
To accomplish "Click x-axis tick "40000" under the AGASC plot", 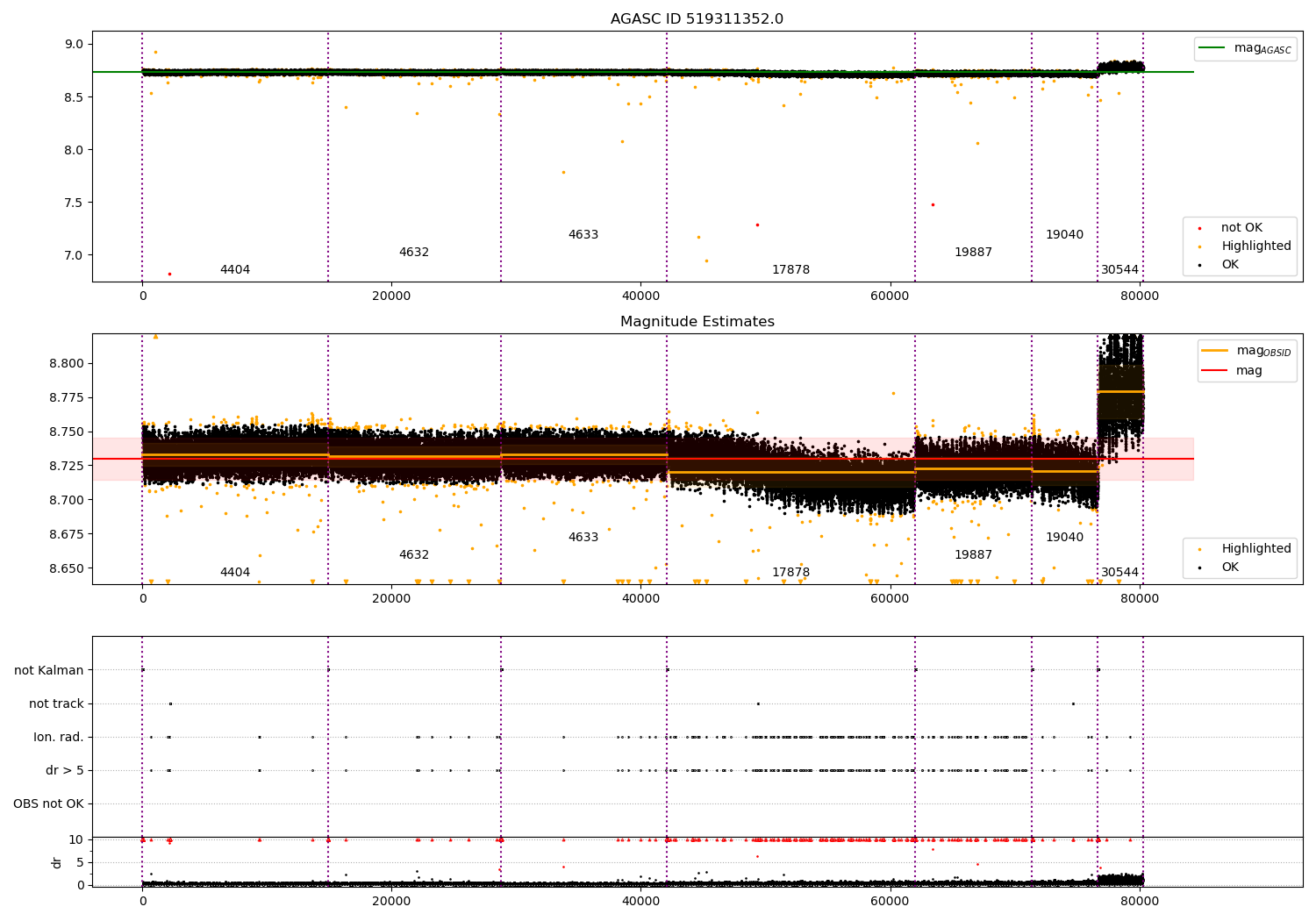I will tap(640, 296).
